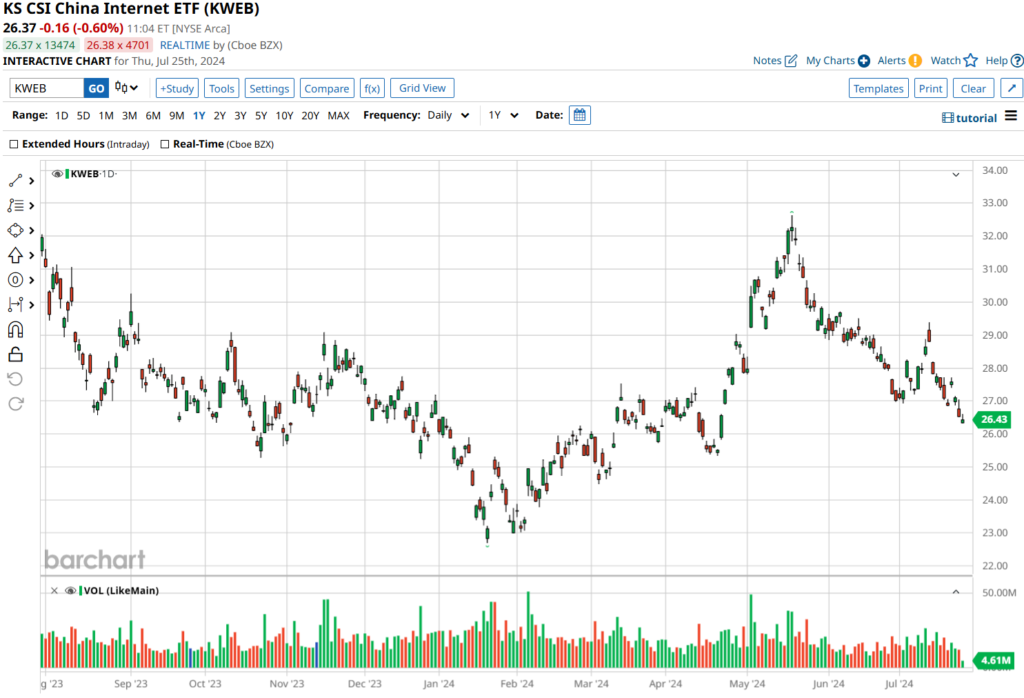This screenshot has height=698, width=1024.
Task: Collapse the volume pane chevron
Action: (955, 592)
